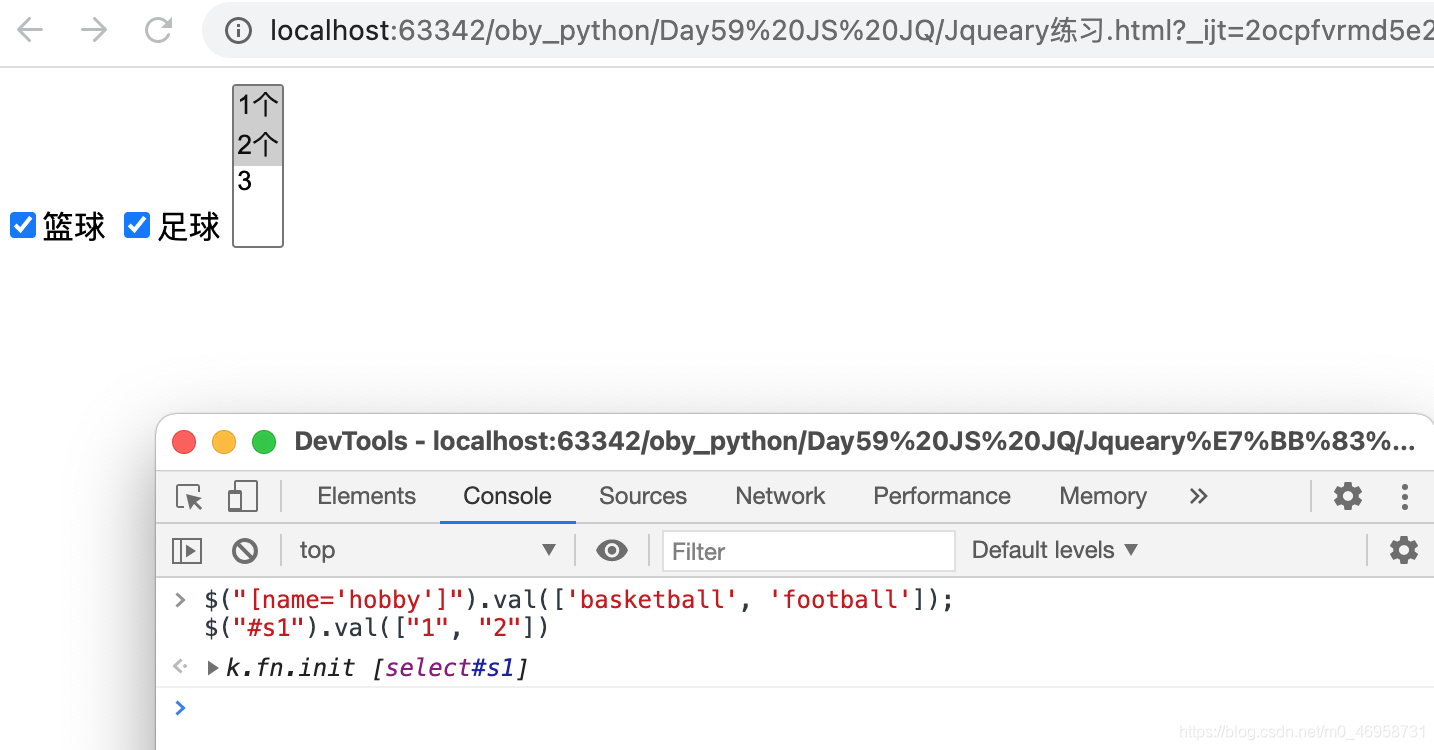The image size is (1434, 750).
Task: Create a live expression with eye icon
Action: tap(612, 550)
